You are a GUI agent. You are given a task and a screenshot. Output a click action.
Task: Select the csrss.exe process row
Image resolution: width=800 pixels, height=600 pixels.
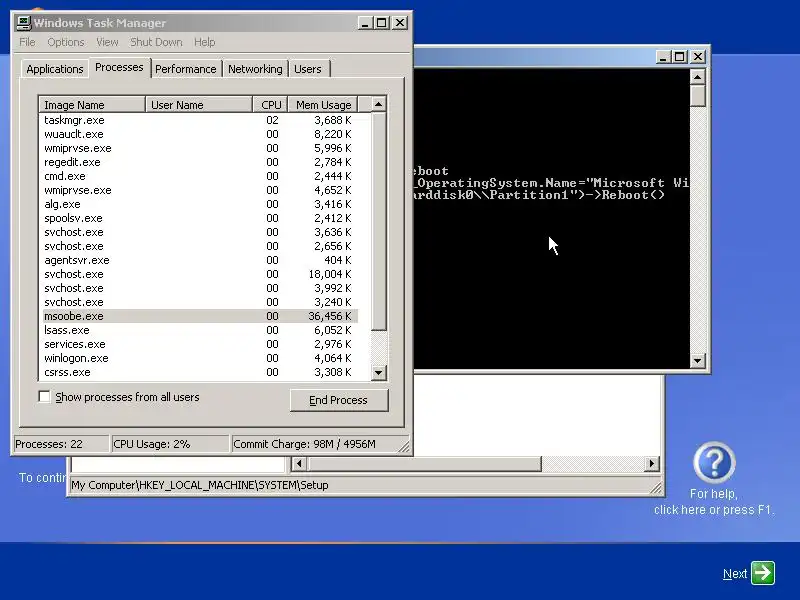pyautogui.click(x=200, y=372)
